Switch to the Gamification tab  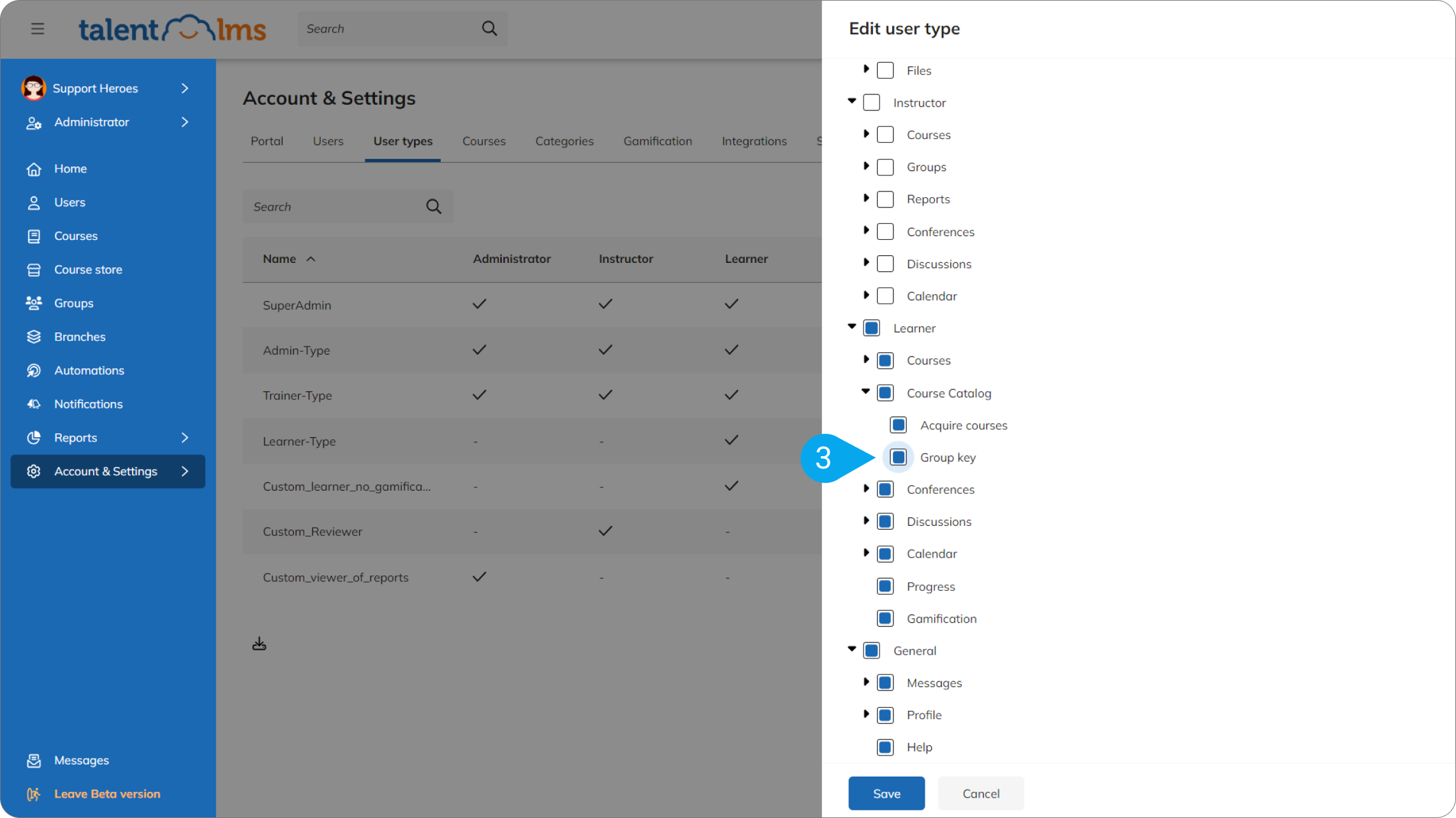point(658,141)
